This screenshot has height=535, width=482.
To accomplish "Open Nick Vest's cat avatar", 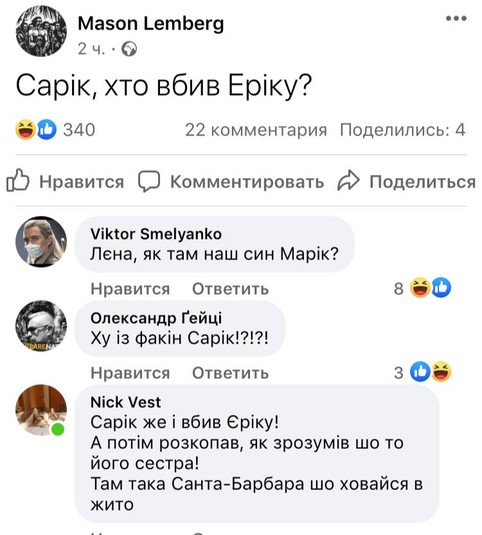I will pyautogui.click(x=41, y=410).
